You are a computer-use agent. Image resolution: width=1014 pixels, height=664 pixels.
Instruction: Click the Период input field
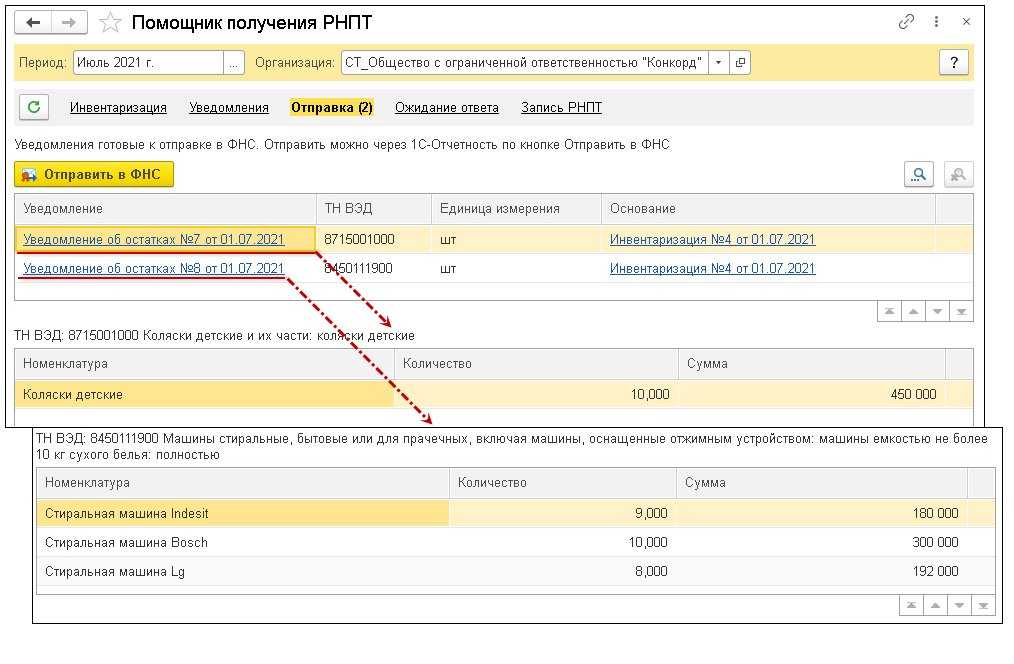point(147,63)
